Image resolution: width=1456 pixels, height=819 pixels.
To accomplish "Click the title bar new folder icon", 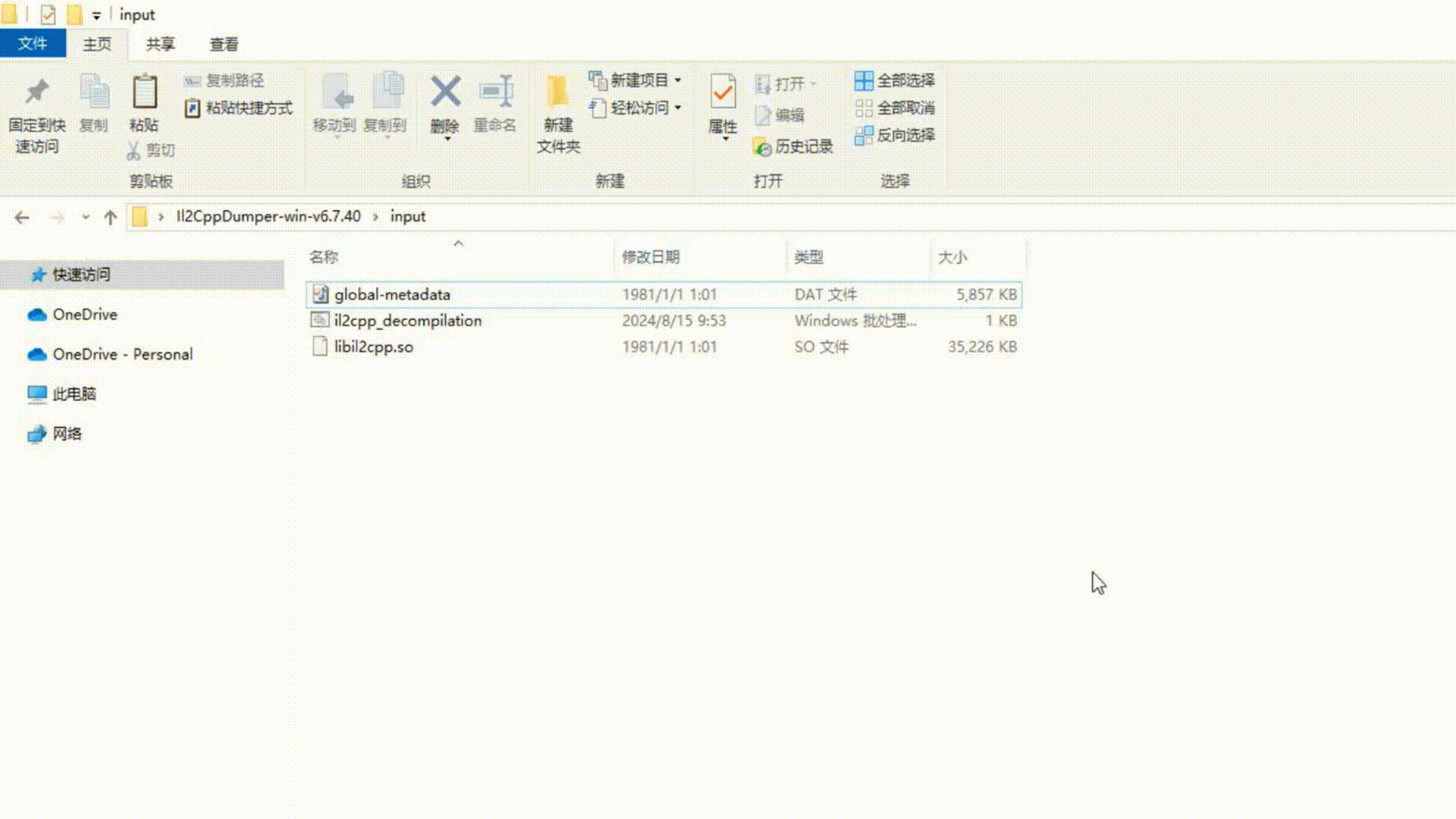I will point(74,14).
